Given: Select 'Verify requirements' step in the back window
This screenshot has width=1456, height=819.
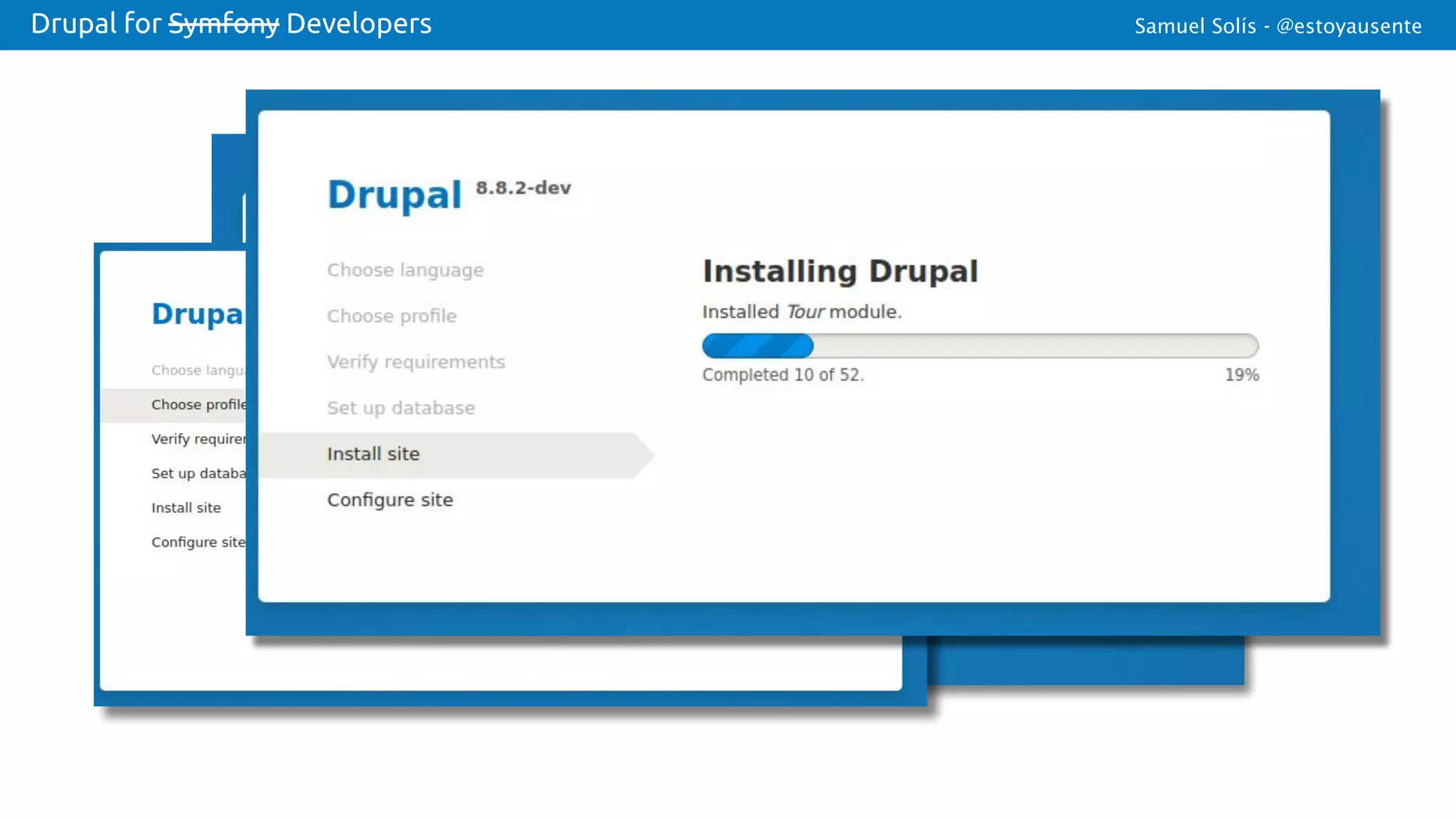Looking at the screenshot, I should 198,439.
